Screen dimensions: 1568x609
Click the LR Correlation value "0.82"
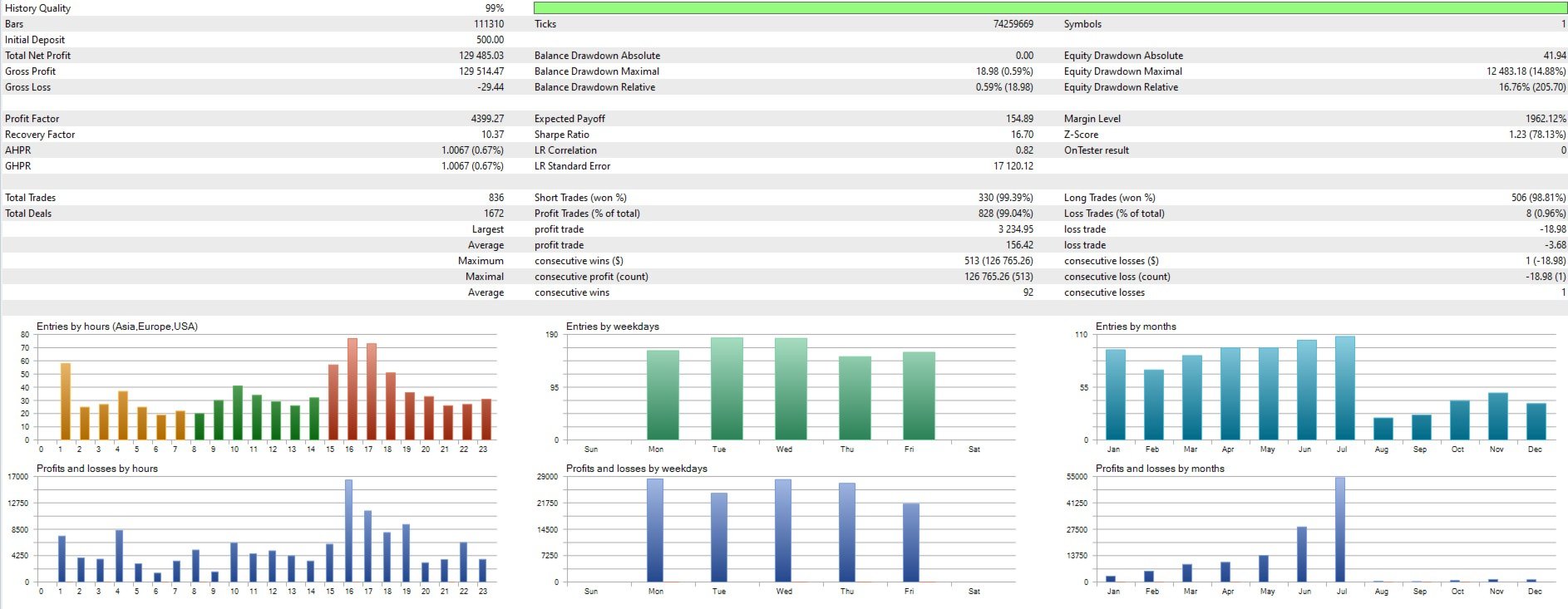click(x=1024, y=150)
